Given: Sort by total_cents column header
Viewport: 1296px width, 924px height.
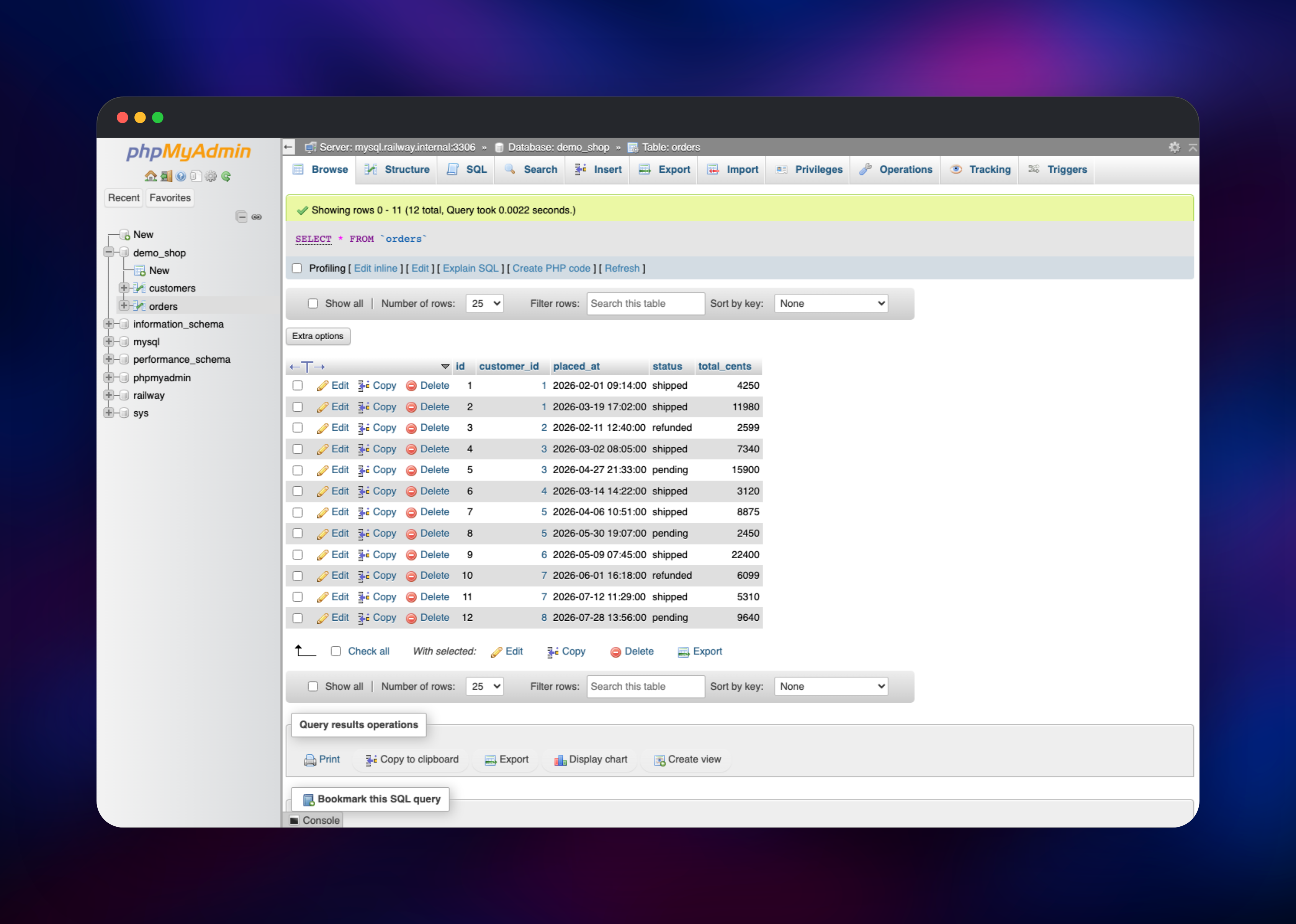Looking at the screenshot, I should pos(724,366).
